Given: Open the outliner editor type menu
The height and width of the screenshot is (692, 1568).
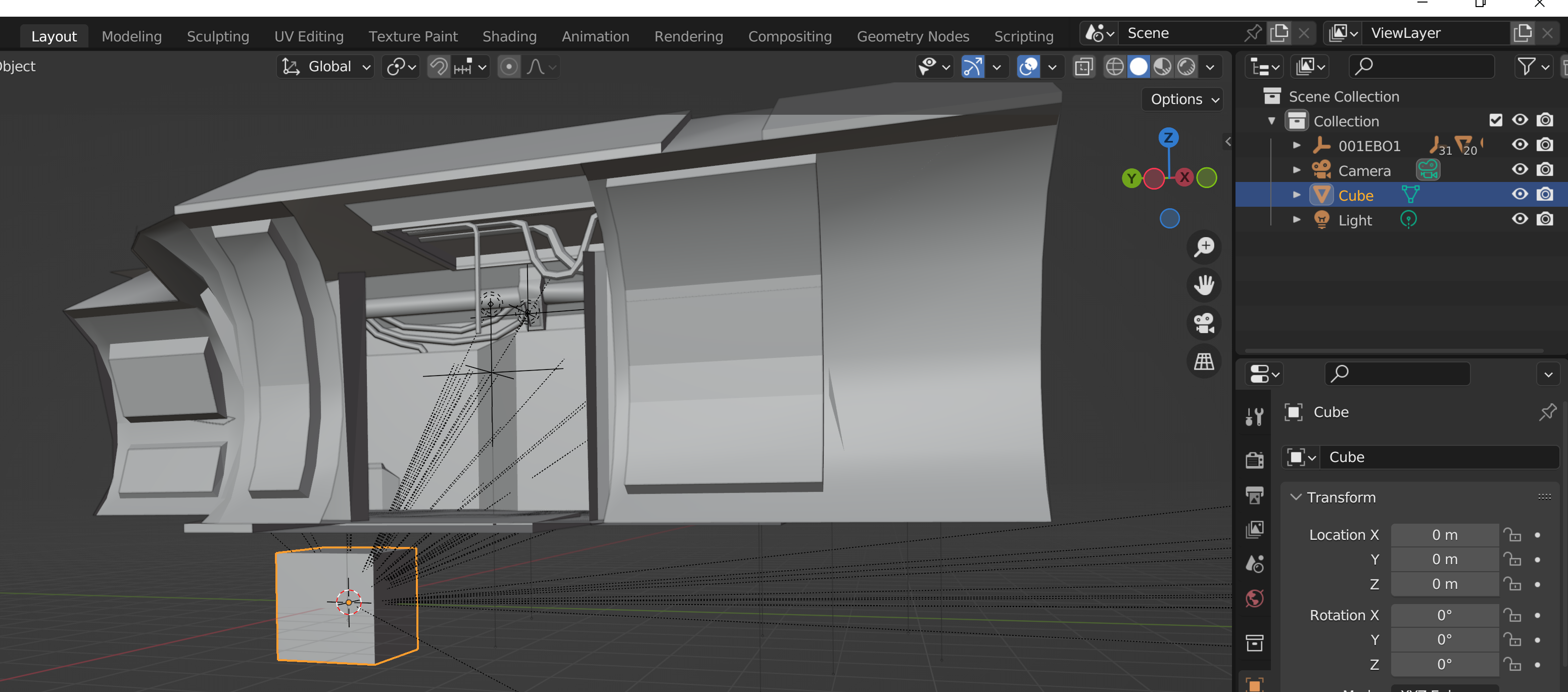Looking at the screenshot, I should pyautogui.click(x=1265, y=66).
